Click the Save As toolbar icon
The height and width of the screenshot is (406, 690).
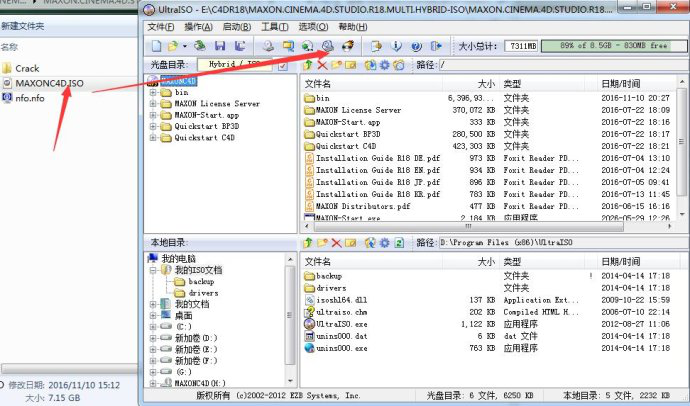tap(240, 46)
